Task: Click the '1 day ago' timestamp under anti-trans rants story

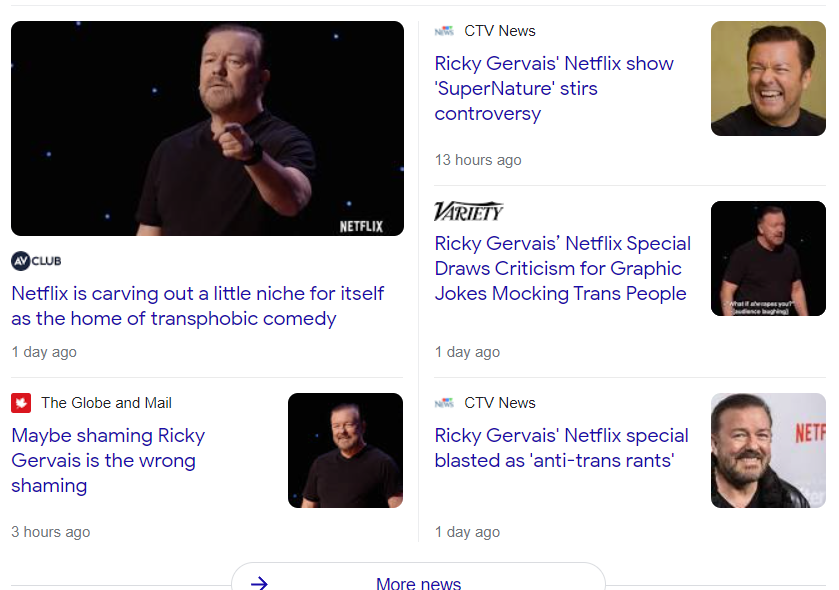Action: point(467,532)
